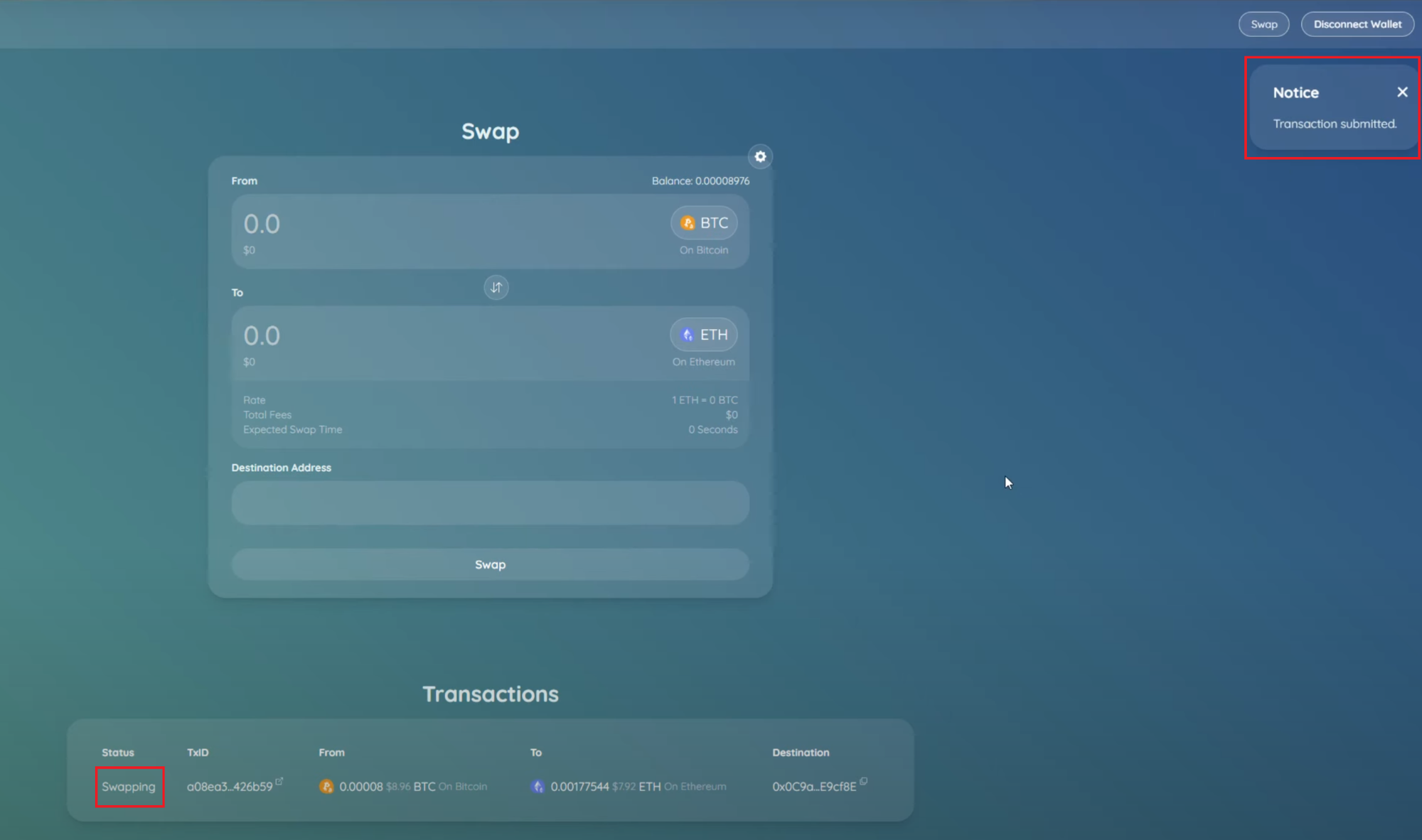
Task: Click the large Swap submit button
Action: tap(490, 564)
